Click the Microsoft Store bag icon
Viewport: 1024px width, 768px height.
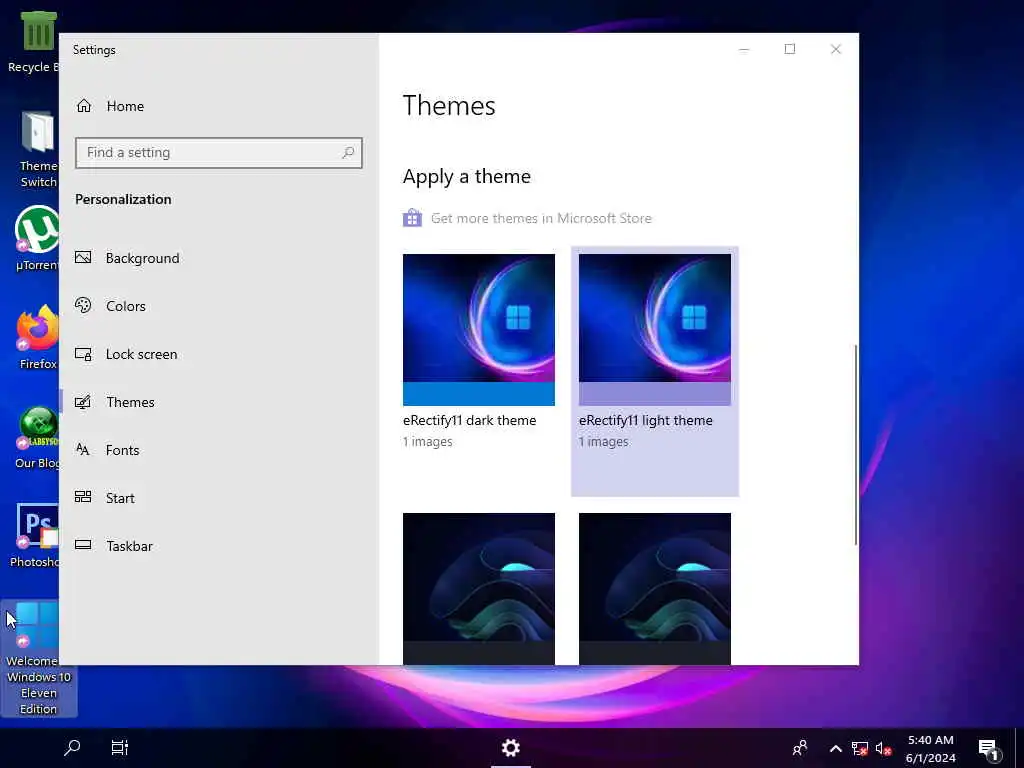click(412, 217)
